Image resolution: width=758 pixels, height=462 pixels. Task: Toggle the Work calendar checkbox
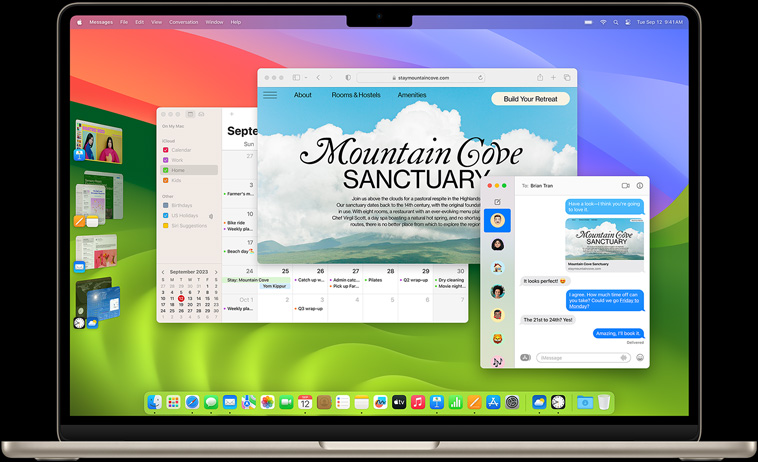pos(166,160)
